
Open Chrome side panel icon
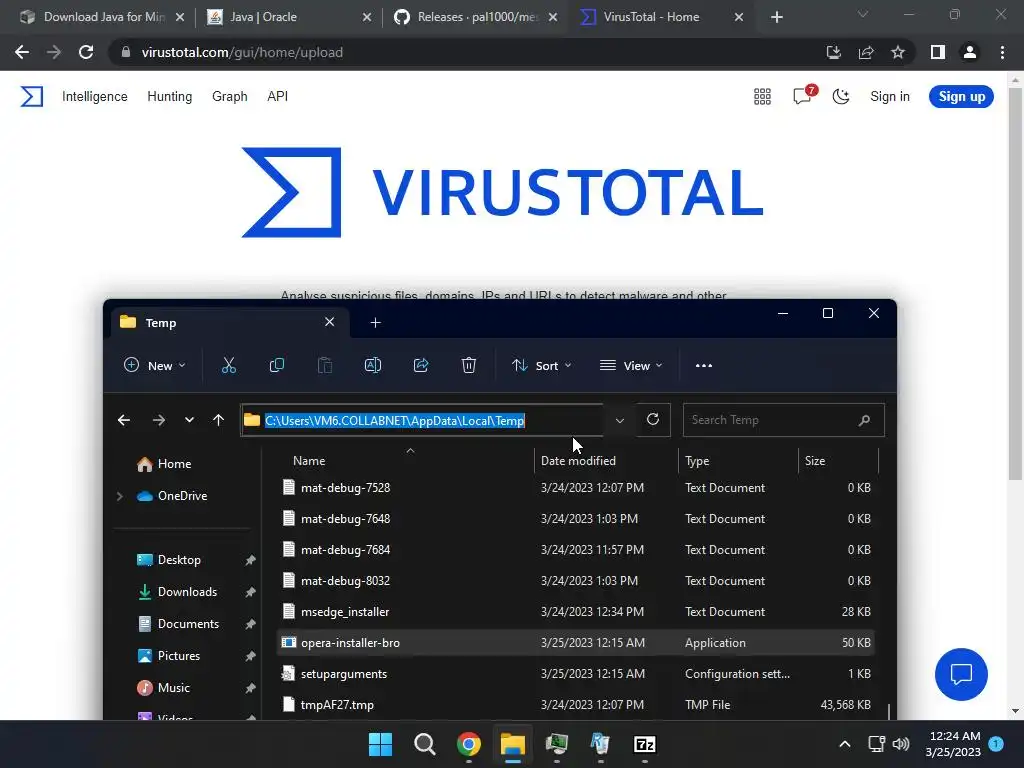pyautogui.click(x=938, y=52)
